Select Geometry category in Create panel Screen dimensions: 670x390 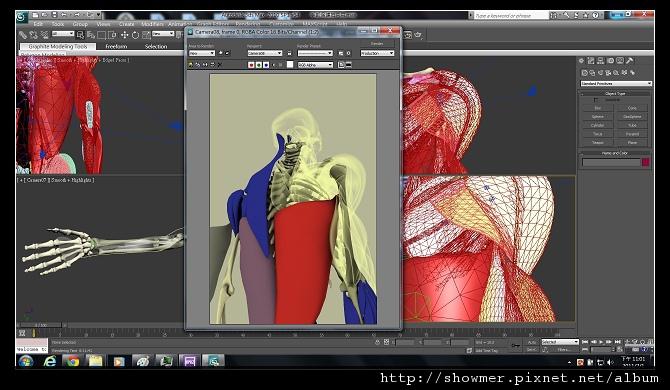coord(585,73)
